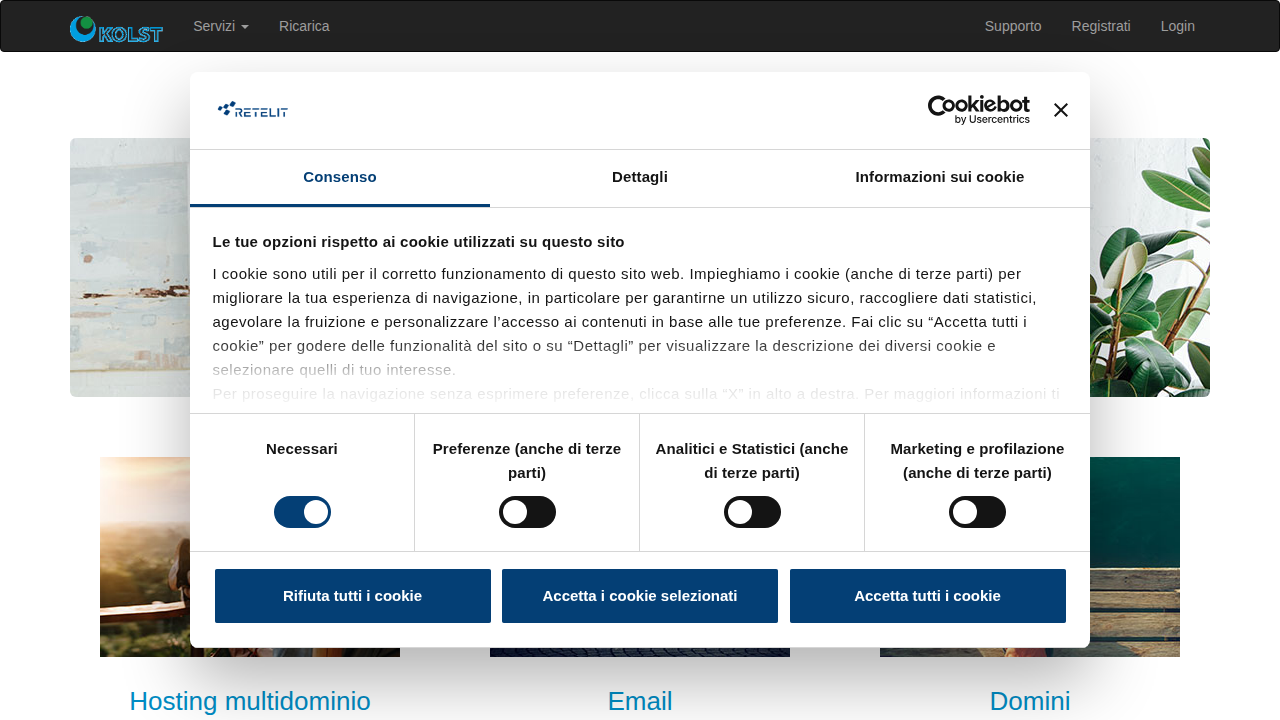The height and width of the screenshot is (720, 1280).
Task: Toggle the Necessari cookie switch
Action: (302, 512)
